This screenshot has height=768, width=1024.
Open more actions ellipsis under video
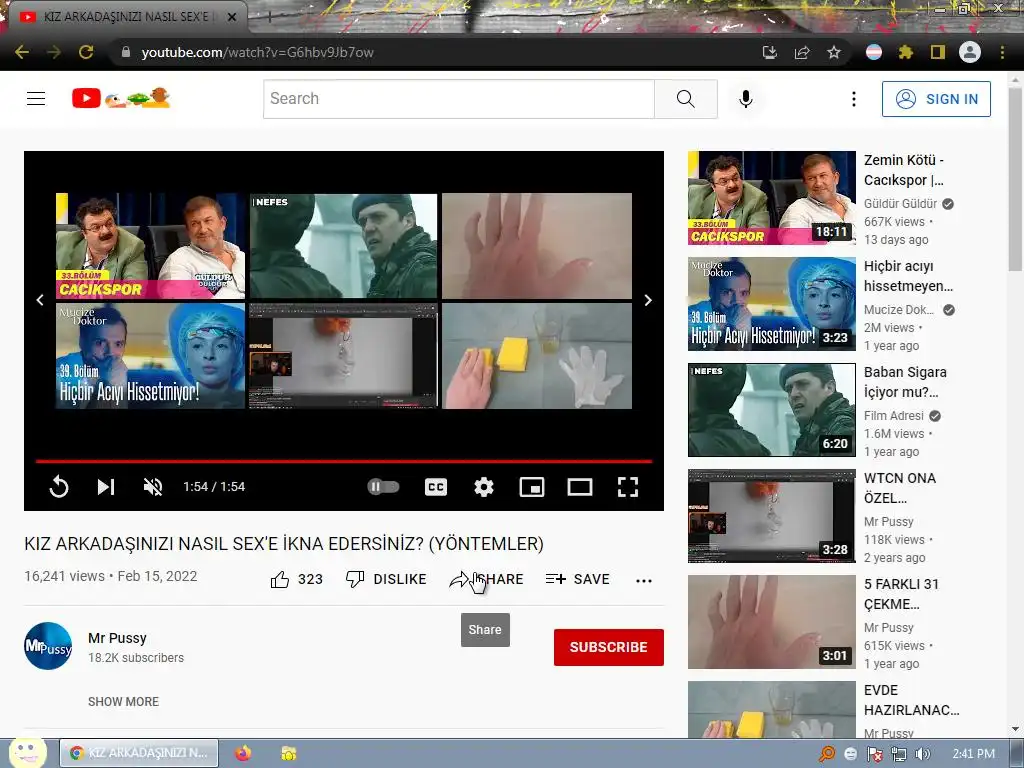[644, 581]
